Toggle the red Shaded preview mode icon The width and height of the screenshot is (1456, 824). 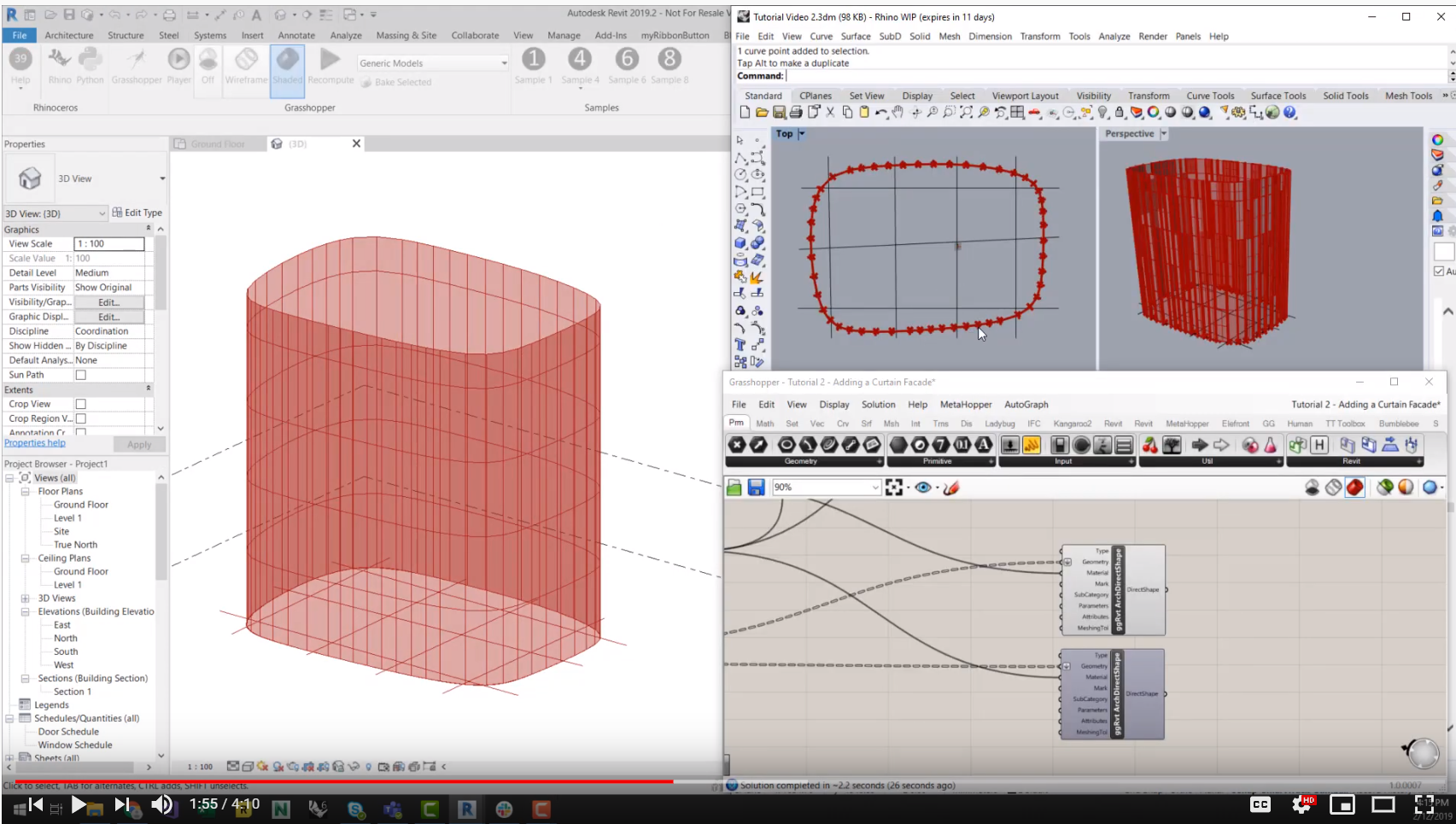click(x=1354, y=488)
